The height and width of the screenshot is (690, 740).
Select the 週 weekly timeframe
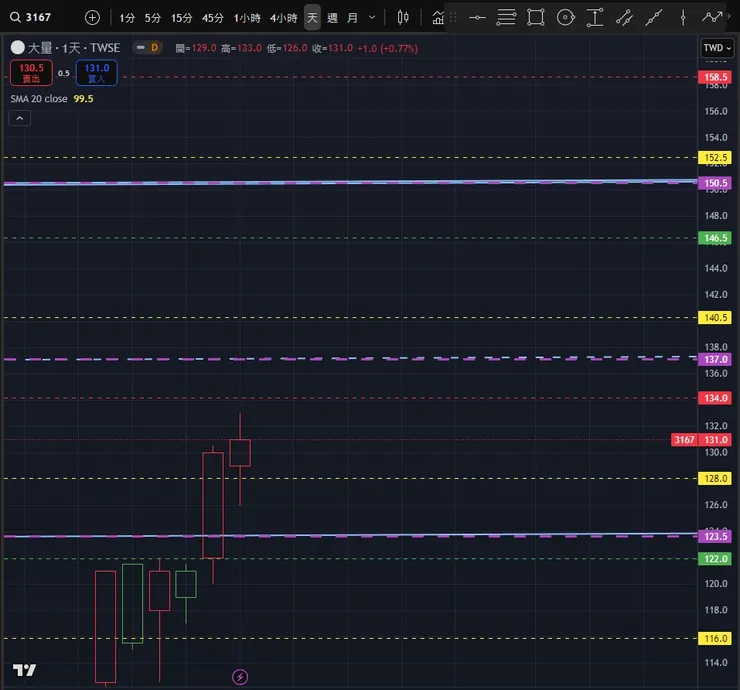332,18
